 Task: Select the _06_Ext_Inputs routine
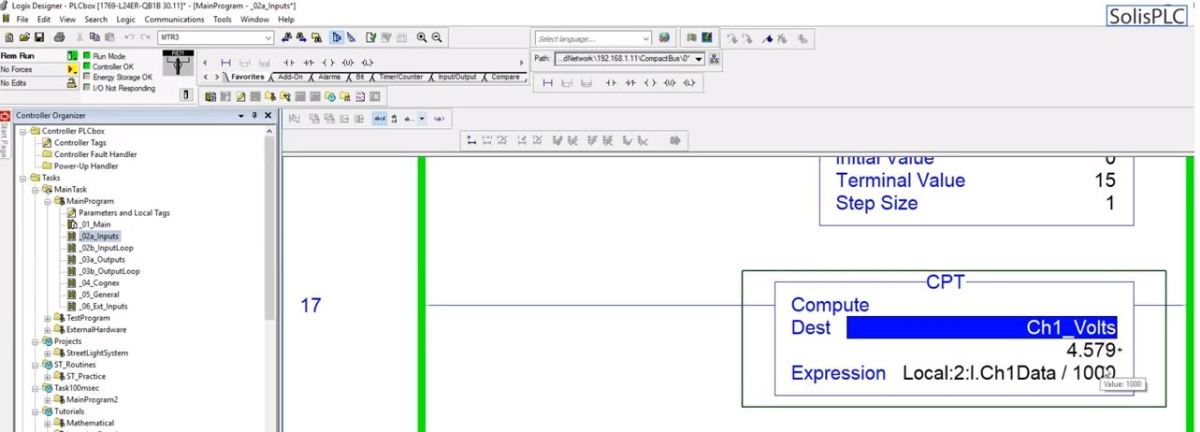102,306
